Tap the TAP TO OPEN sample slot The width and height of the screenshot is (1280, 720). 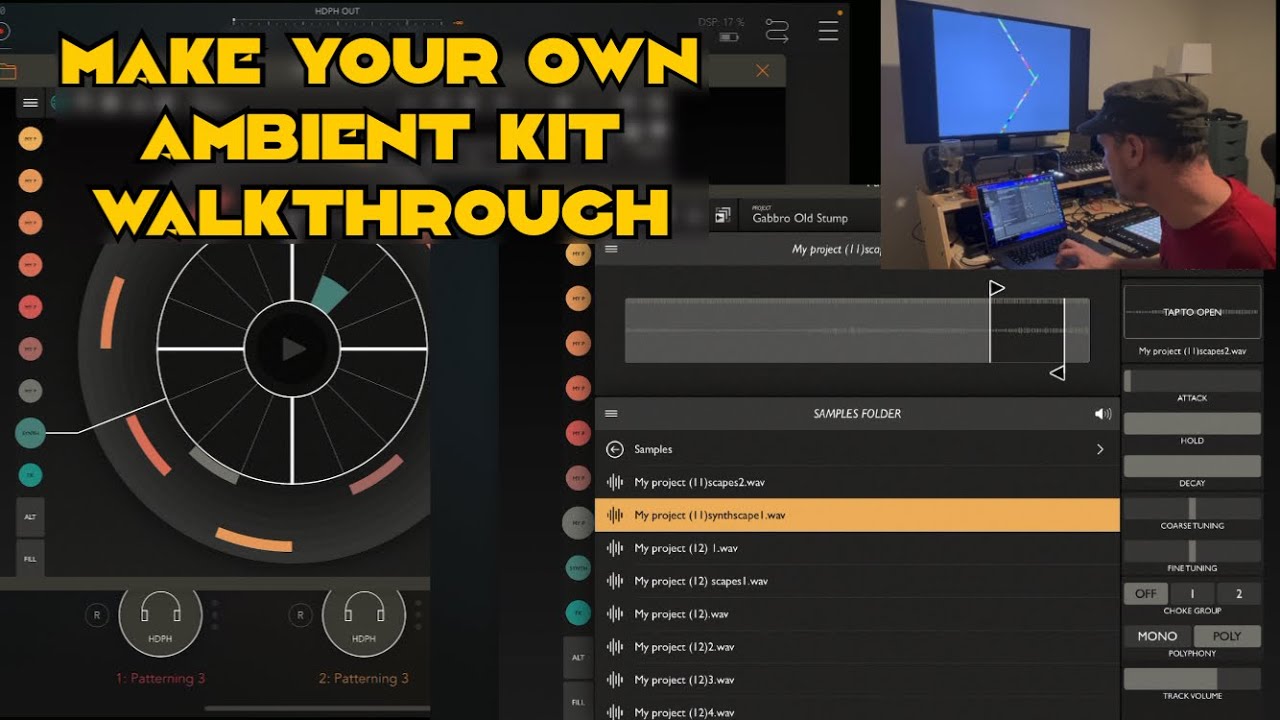pos(1192,312)
